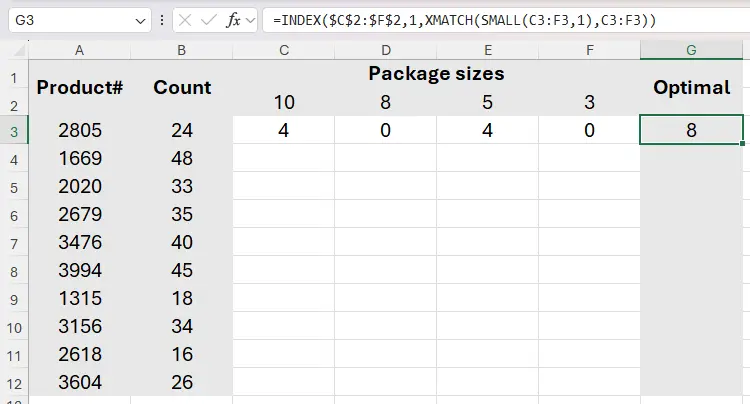Screen dimensions: 750x404
Task: Select the Package sizes merged header cell
Action: [x=436, y=74]
